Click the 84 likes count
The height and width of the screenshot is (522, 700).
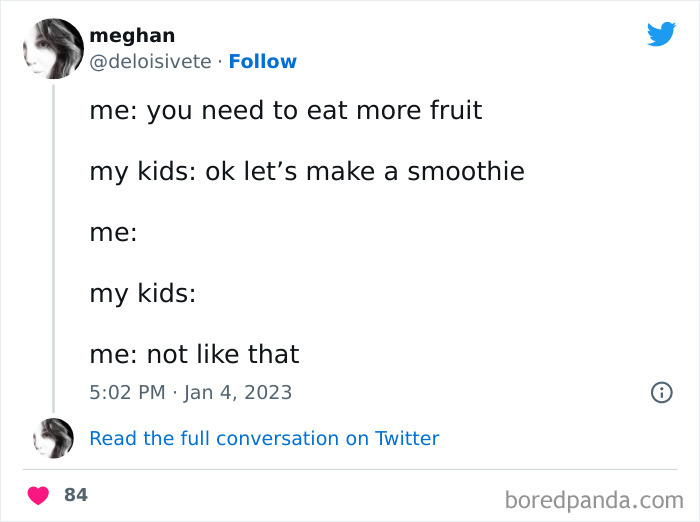pyautogui.click(x=75, y=495)
